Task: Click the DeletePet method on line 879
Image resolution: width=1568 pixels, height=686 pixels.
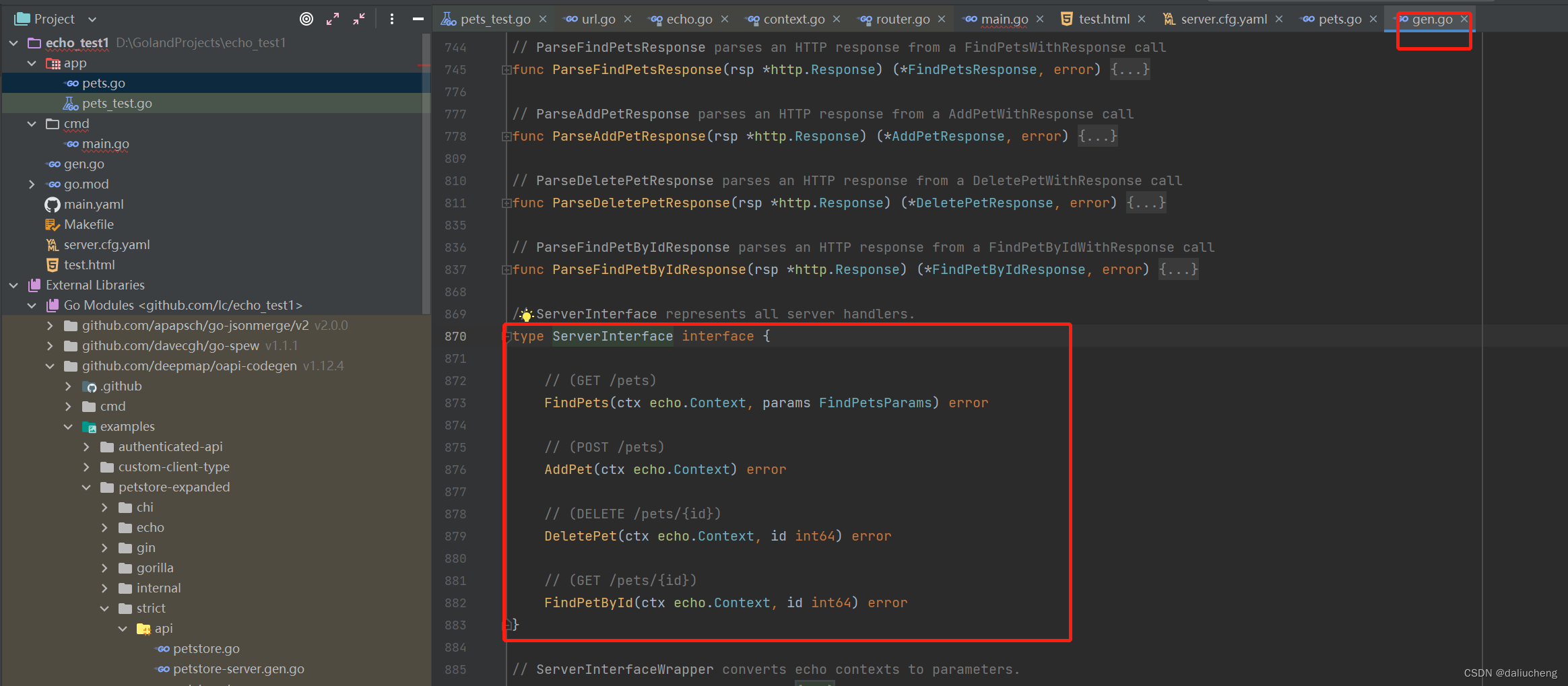Action: click(x=581, y=537)
